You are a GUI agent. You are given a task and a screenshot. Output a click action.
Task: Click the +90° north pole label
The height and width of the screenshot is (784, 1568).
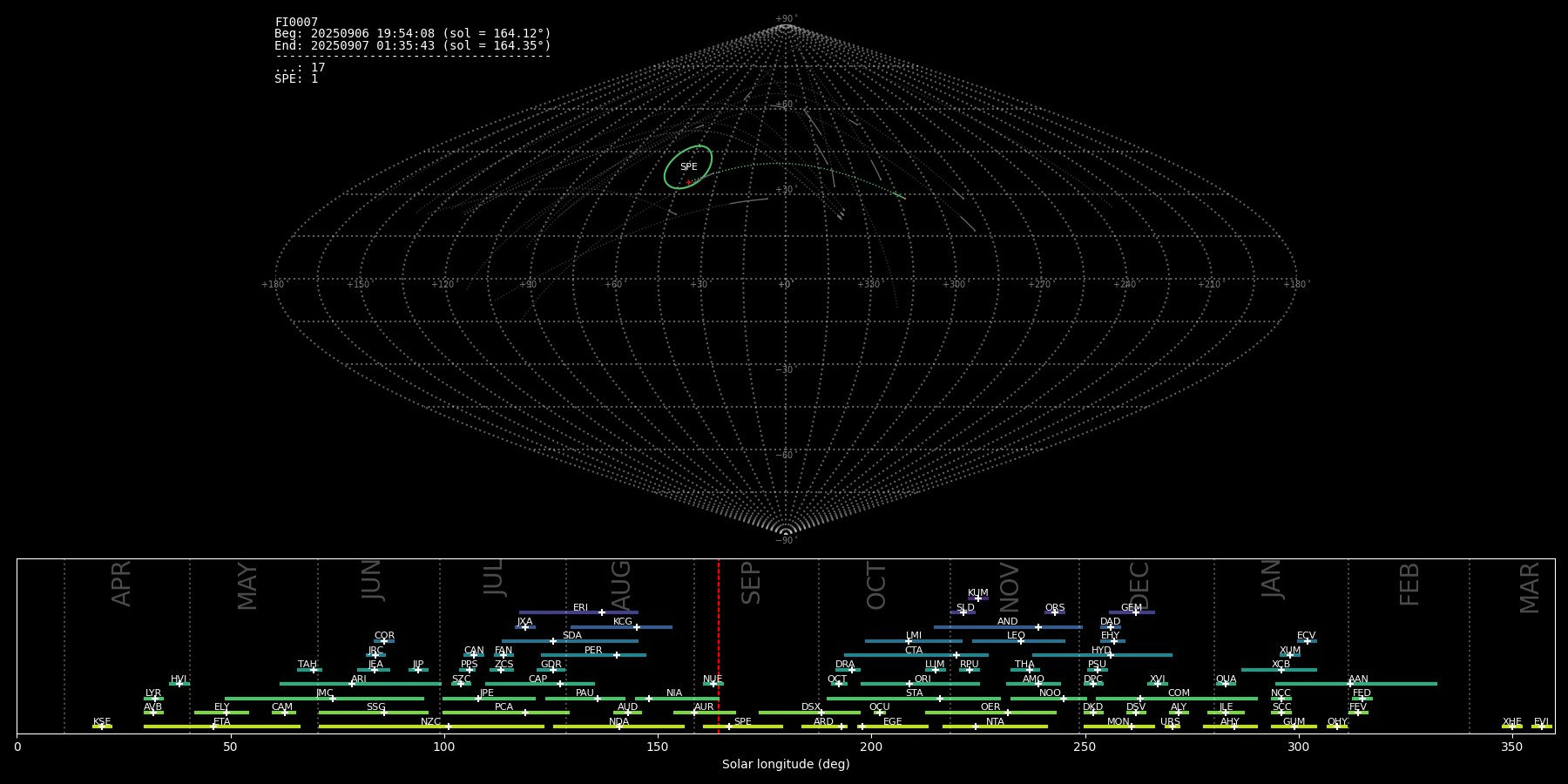point(786,18)
